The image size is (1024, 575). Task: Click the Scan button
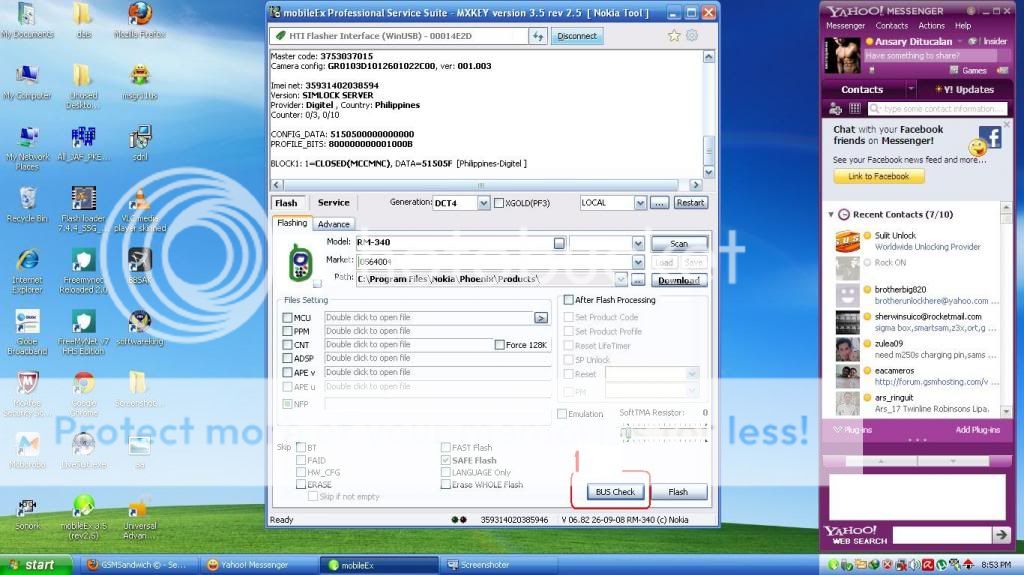(x=679, y=244)
